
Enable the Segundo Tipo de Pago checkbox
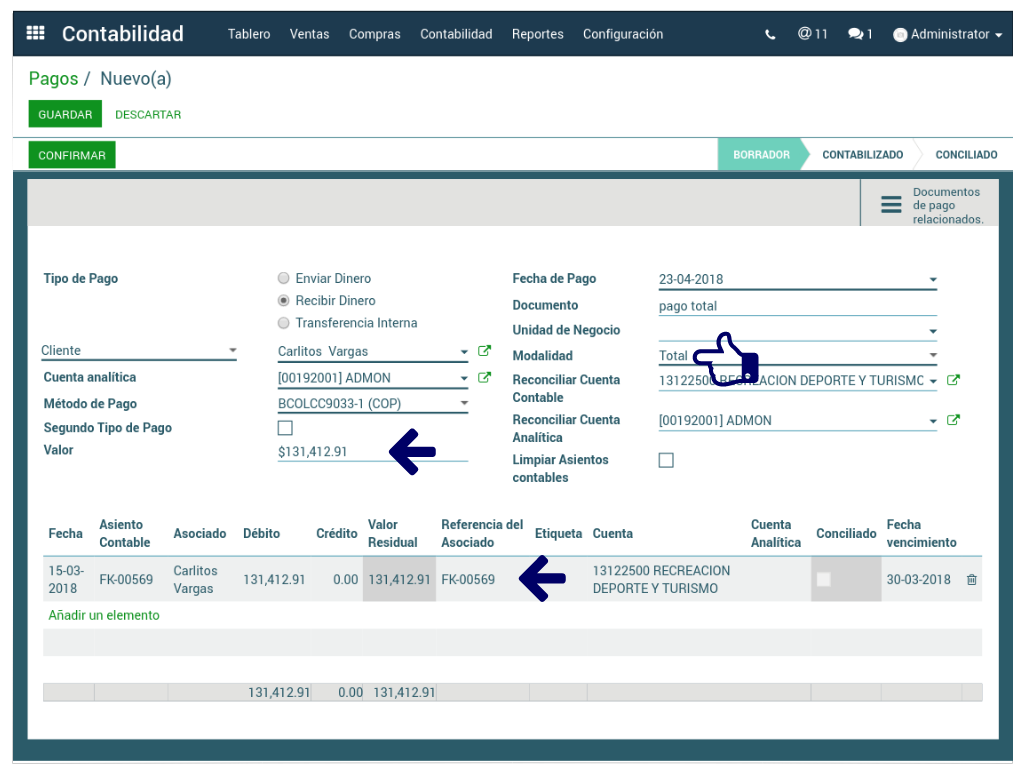[285, 428]
